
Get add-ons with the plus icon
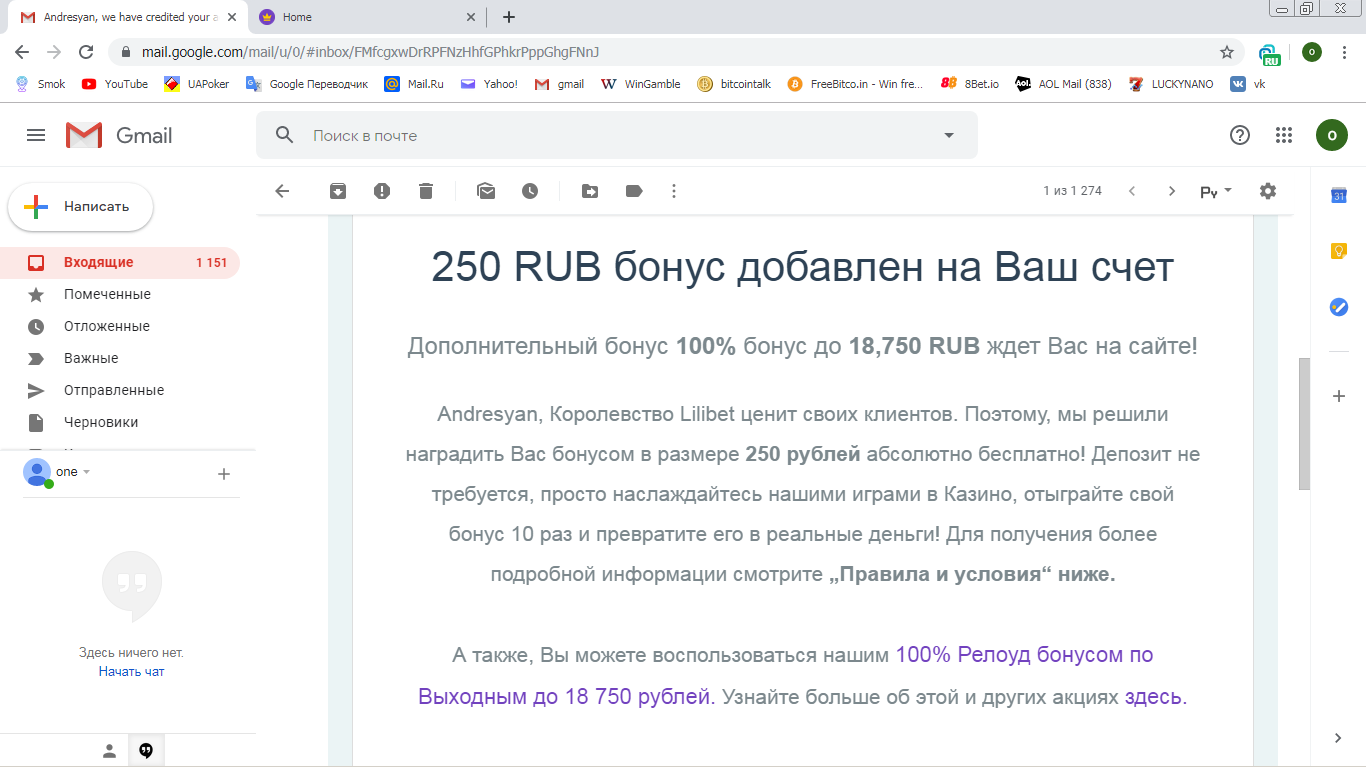1339,396
